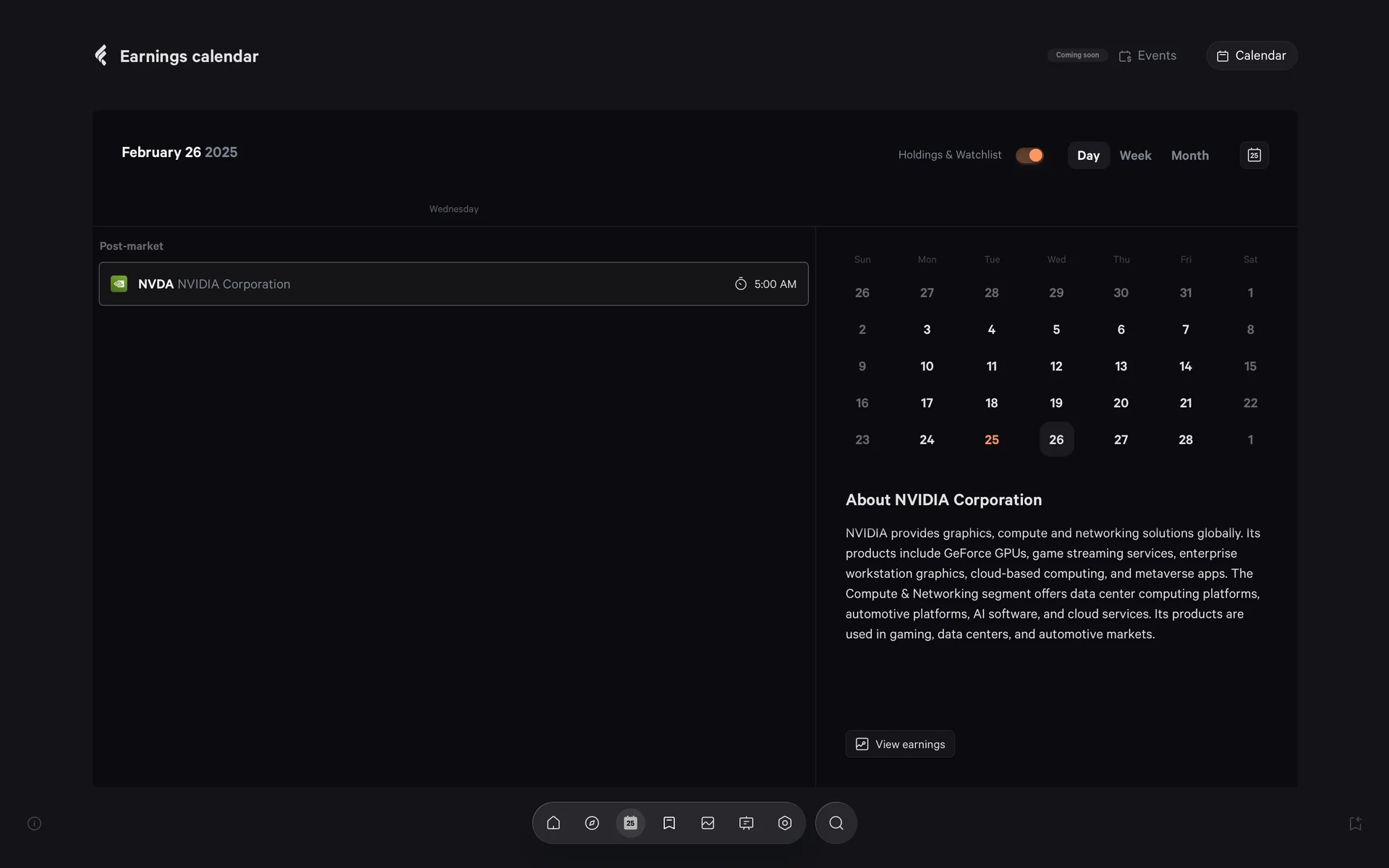1389x868 pixels.
Task: Open the presentation board icon in dock
Action: [x=746, y=823]
